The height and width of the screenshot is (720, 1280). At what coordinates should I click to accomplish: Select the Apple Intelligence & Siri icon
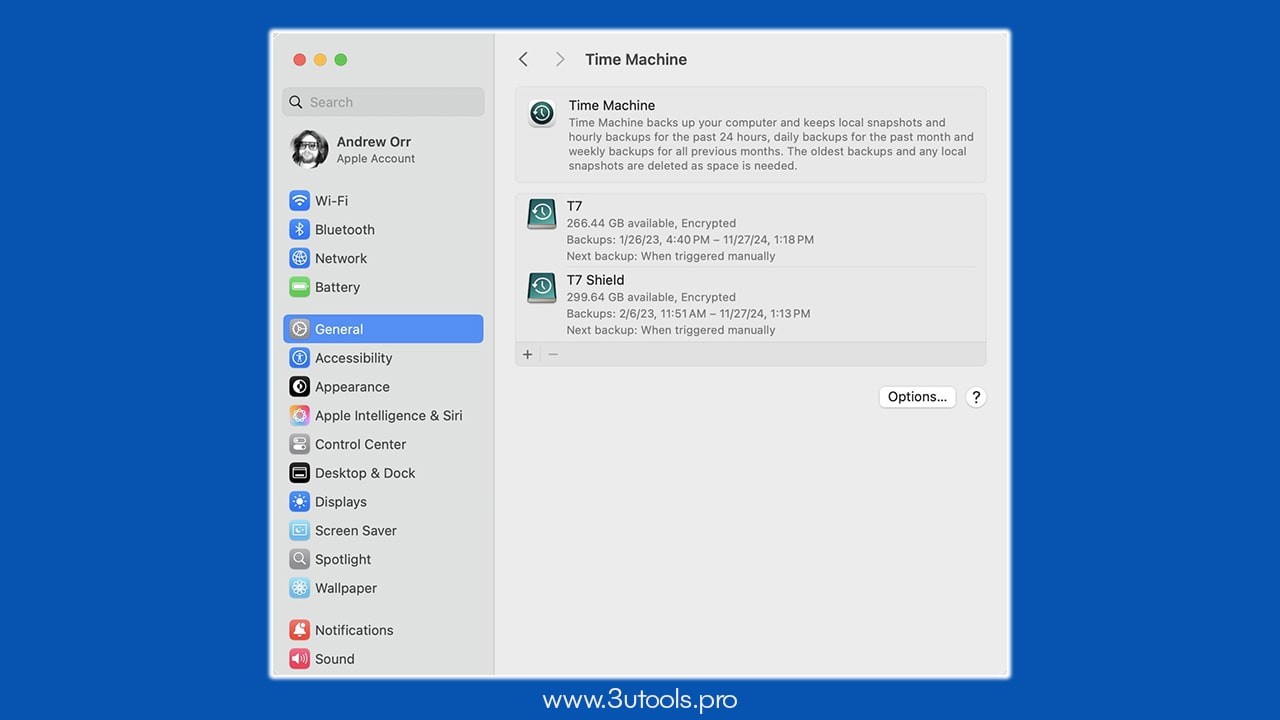(299, 415)
